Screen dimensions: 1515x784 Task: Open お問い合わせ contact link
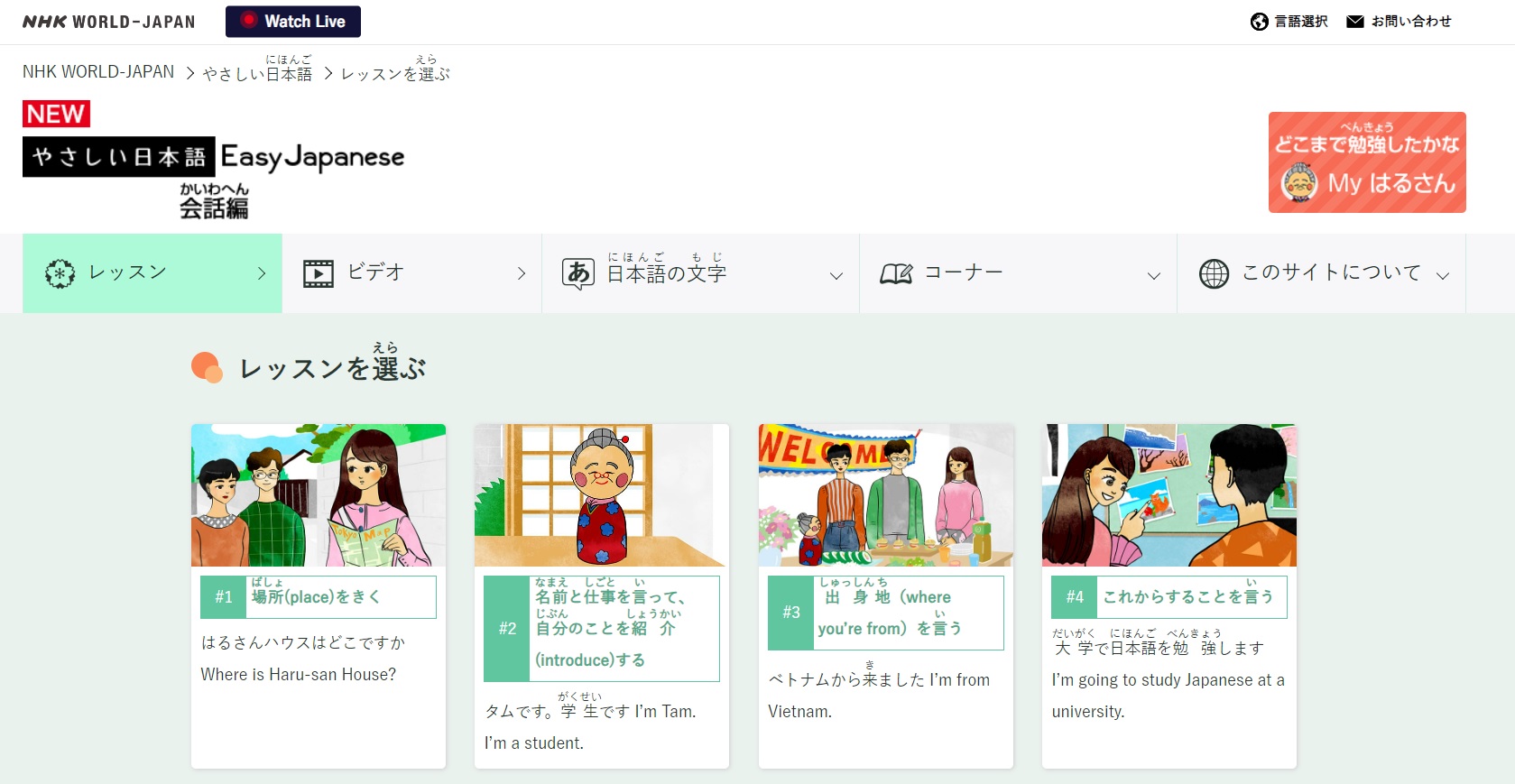1411,22
